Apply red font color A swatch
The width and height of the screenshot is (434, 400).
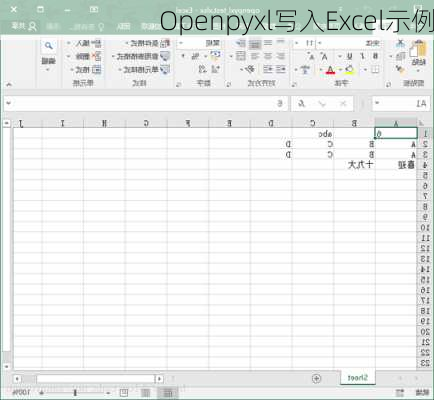point(330,70)
